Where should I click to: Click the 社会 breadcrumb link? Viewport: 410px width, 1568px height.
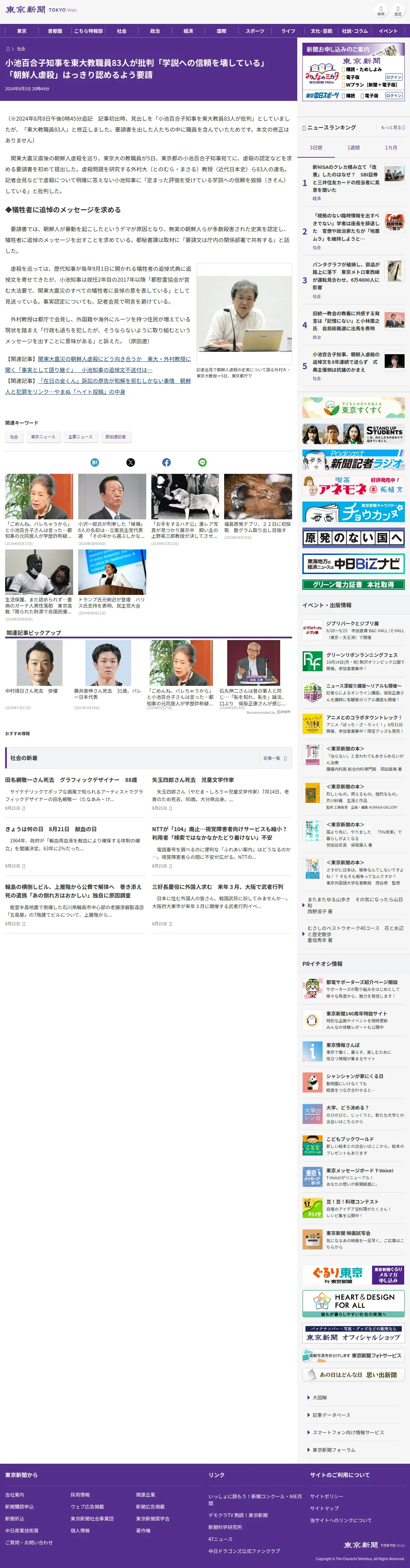pos(21,49)
